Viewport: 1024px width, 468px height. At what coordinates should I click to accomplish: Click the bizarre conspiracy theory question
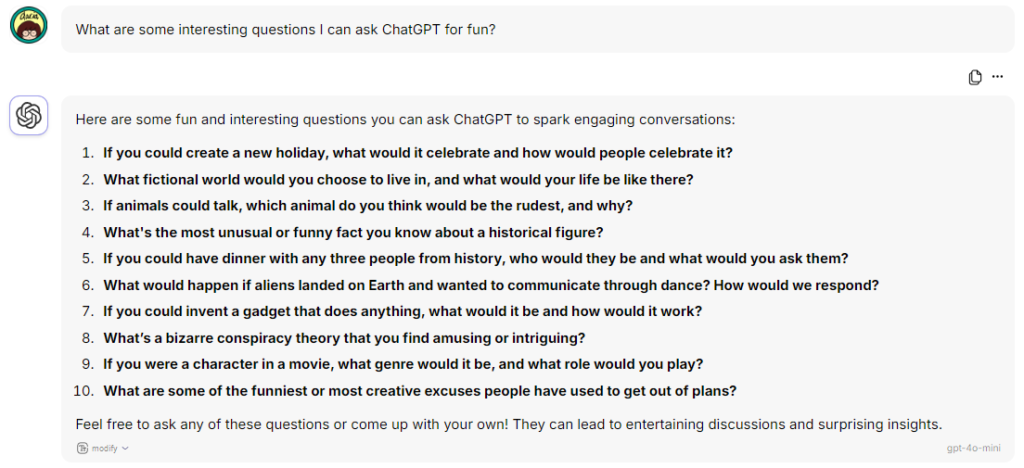coord(344,339)
